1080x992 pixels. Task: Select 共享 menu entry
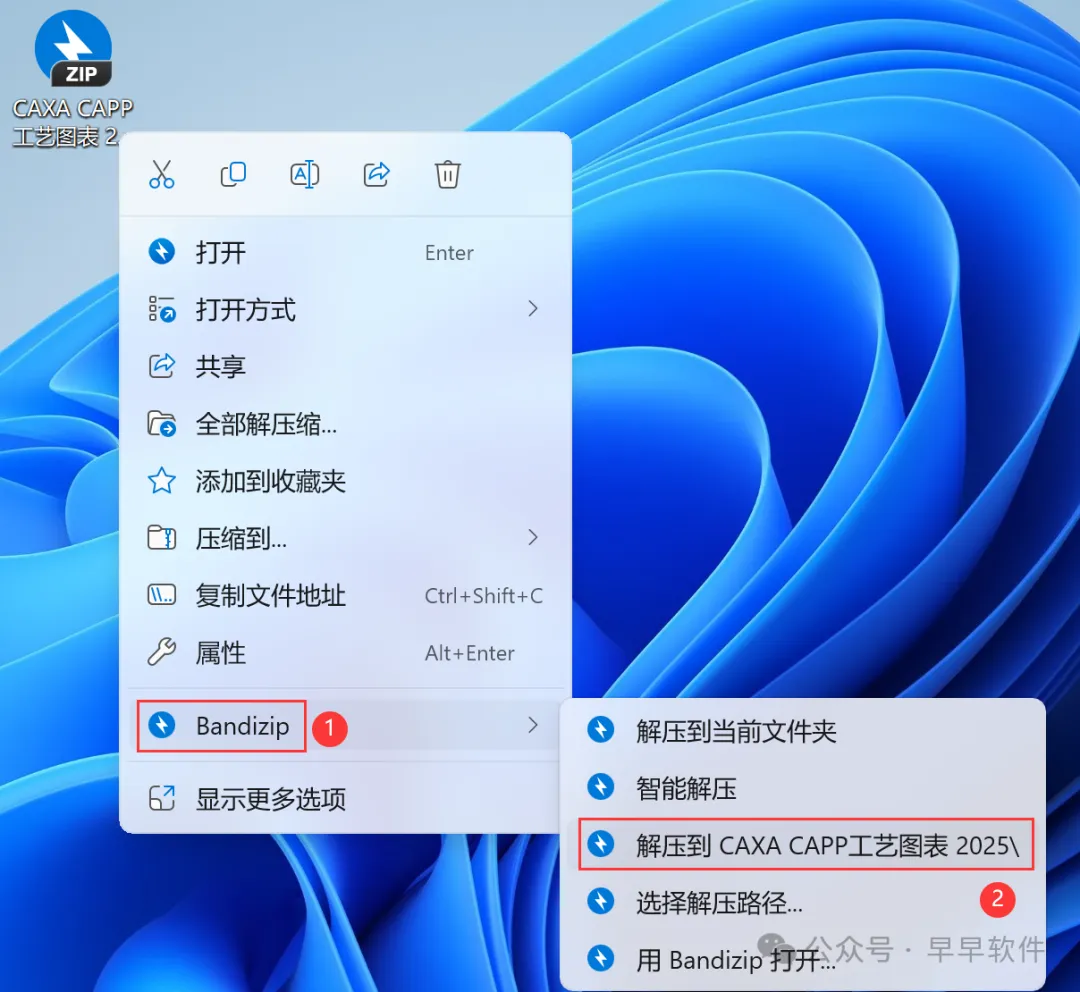tap(344, 366)
